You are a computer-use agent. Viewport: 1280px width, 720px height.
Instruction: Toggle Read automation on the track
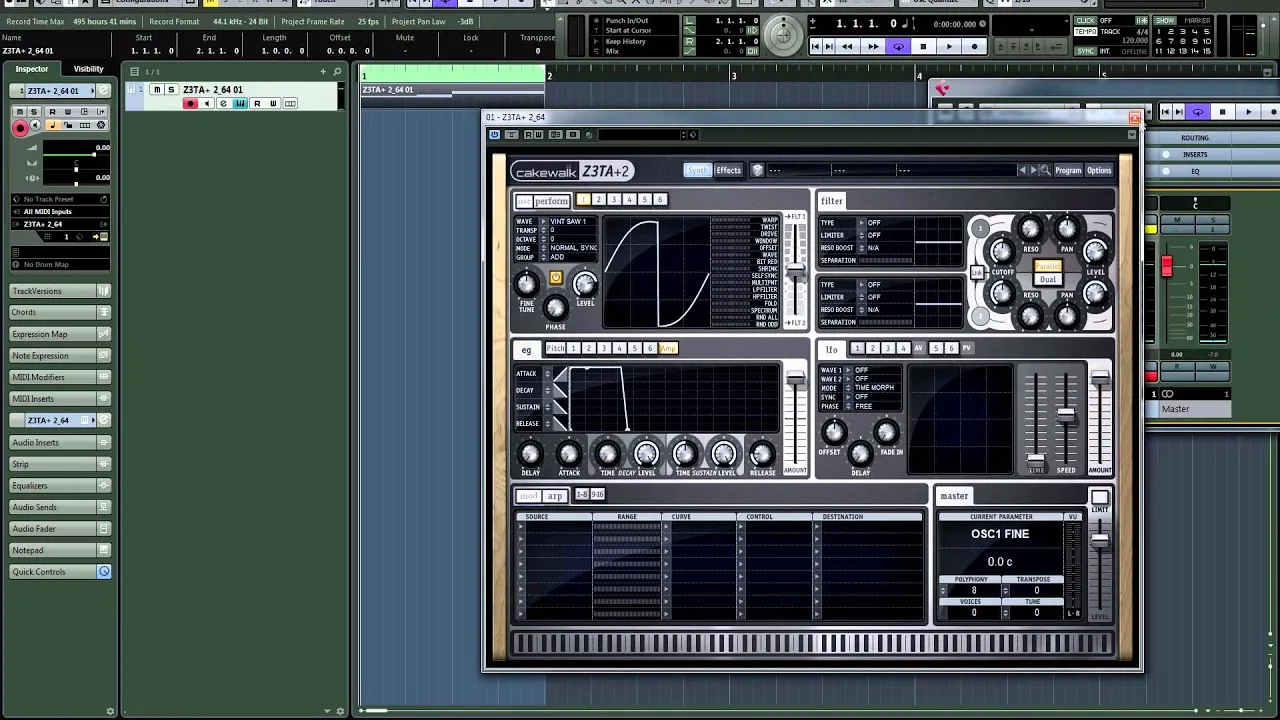coord(257,104)
